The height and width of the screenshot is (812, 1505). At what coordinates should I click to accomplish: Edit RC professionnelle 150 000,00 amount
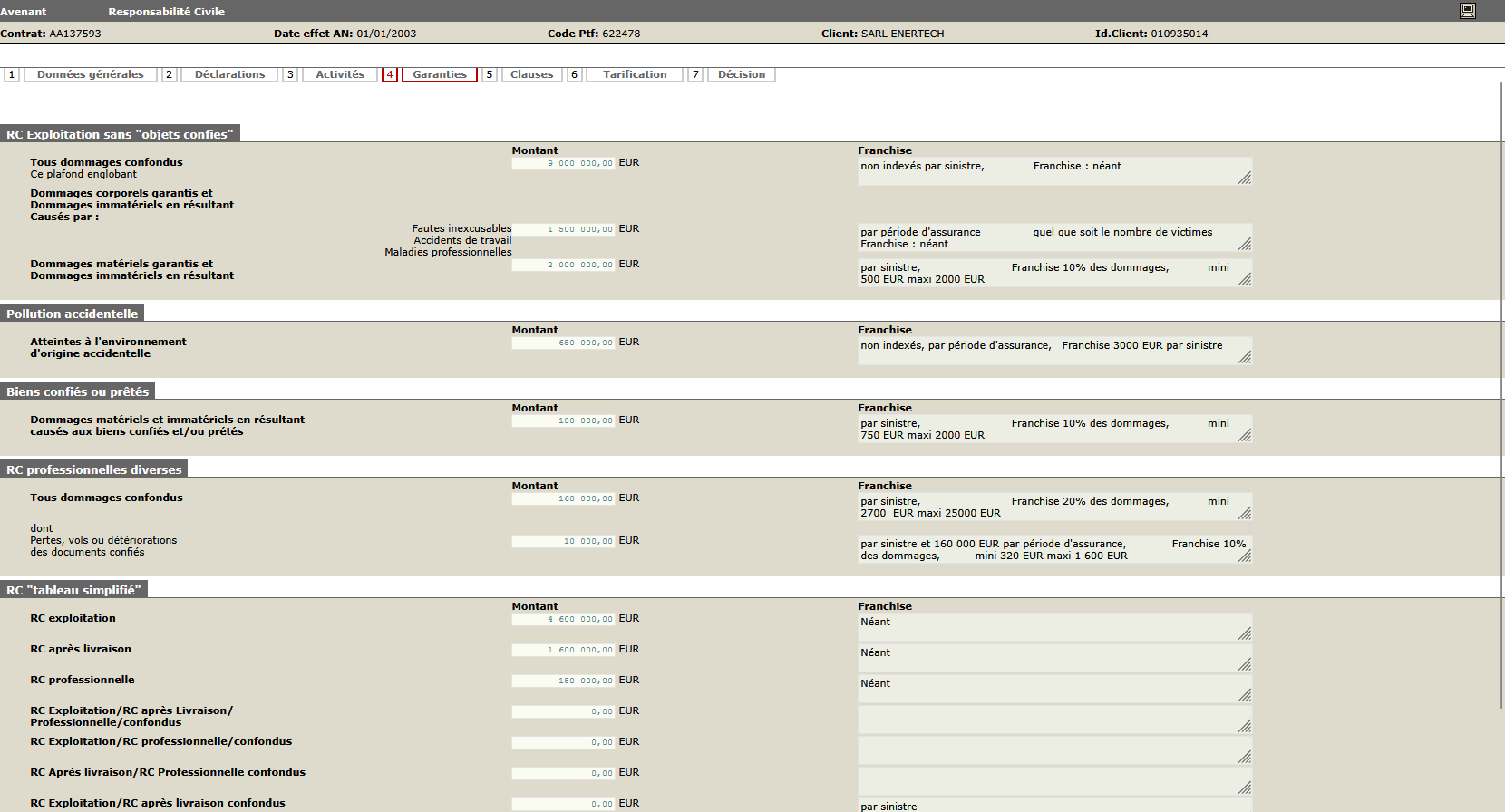tap(563, 681)
